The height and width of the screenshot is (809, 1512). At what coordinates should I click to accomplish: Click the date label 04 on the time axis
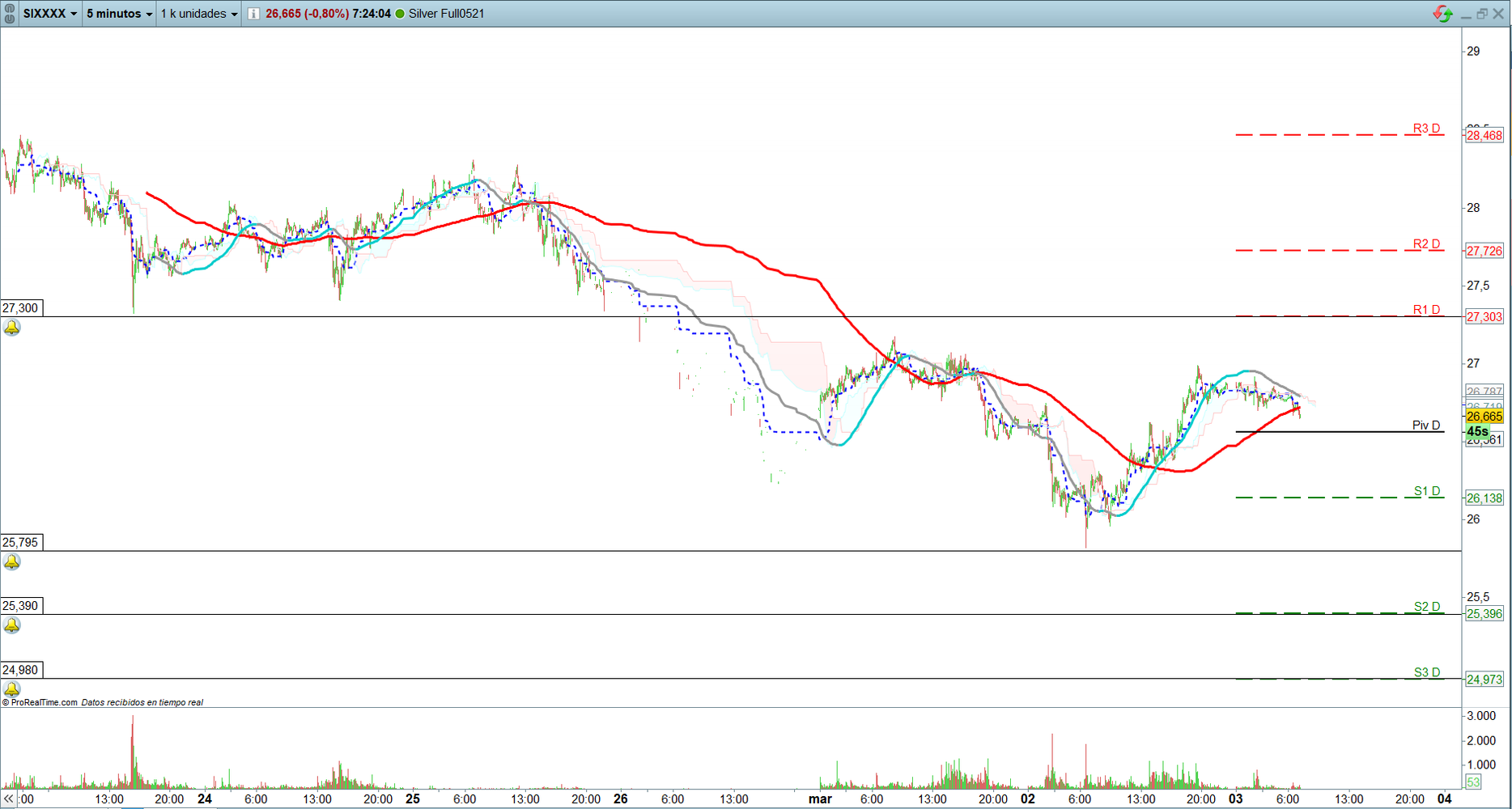click(x=1444, y=799)
